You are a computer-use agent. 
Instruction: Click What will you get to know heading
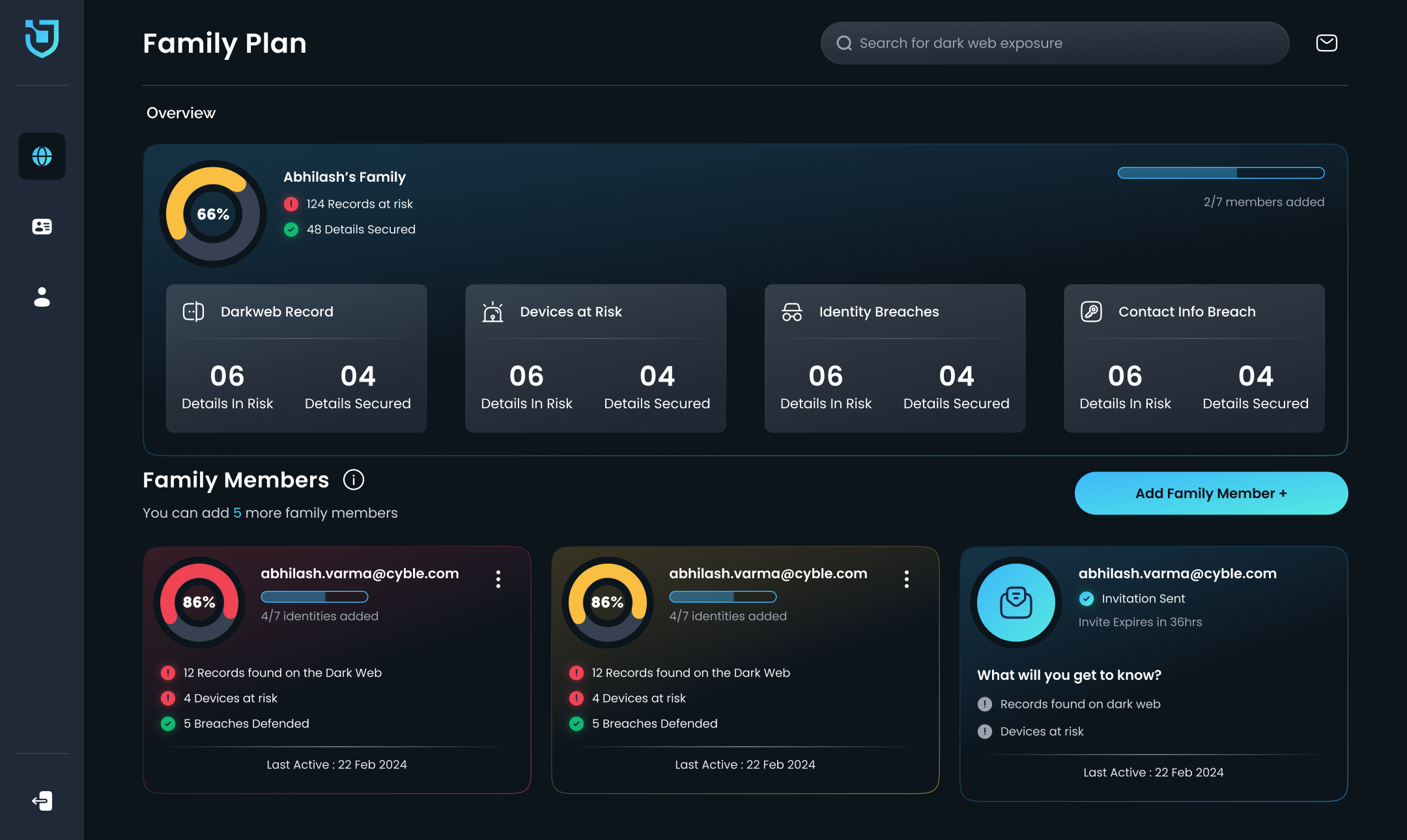1069,675
